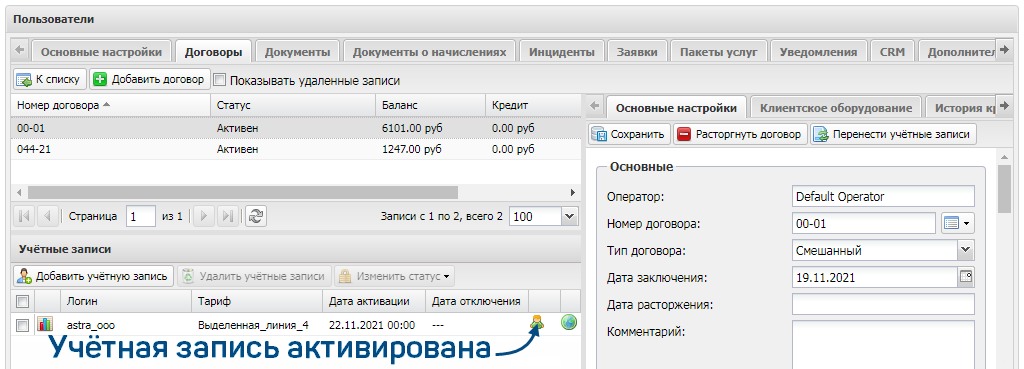Open the Пакеты услуг tab
The image size is (1024, 369).
tap(718, 52)
